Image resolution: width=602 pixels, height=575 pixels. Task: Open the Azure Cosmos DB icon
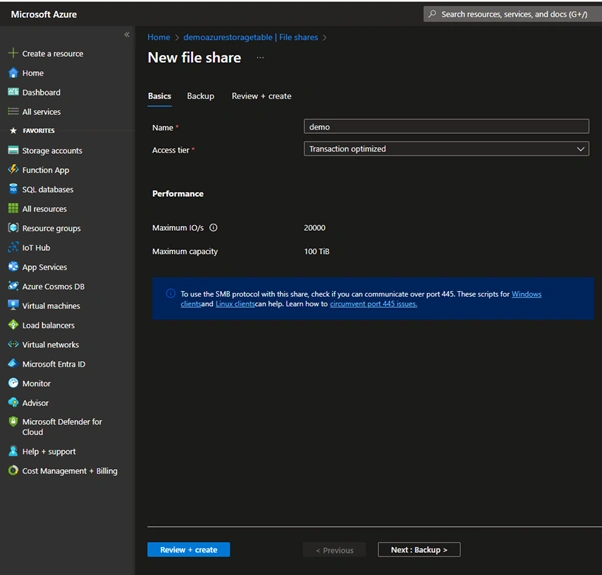point(13,286)
